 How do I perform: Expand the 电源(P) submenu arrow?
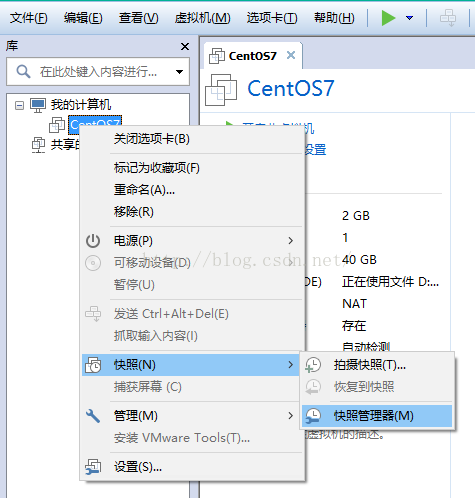coord(291,241)
